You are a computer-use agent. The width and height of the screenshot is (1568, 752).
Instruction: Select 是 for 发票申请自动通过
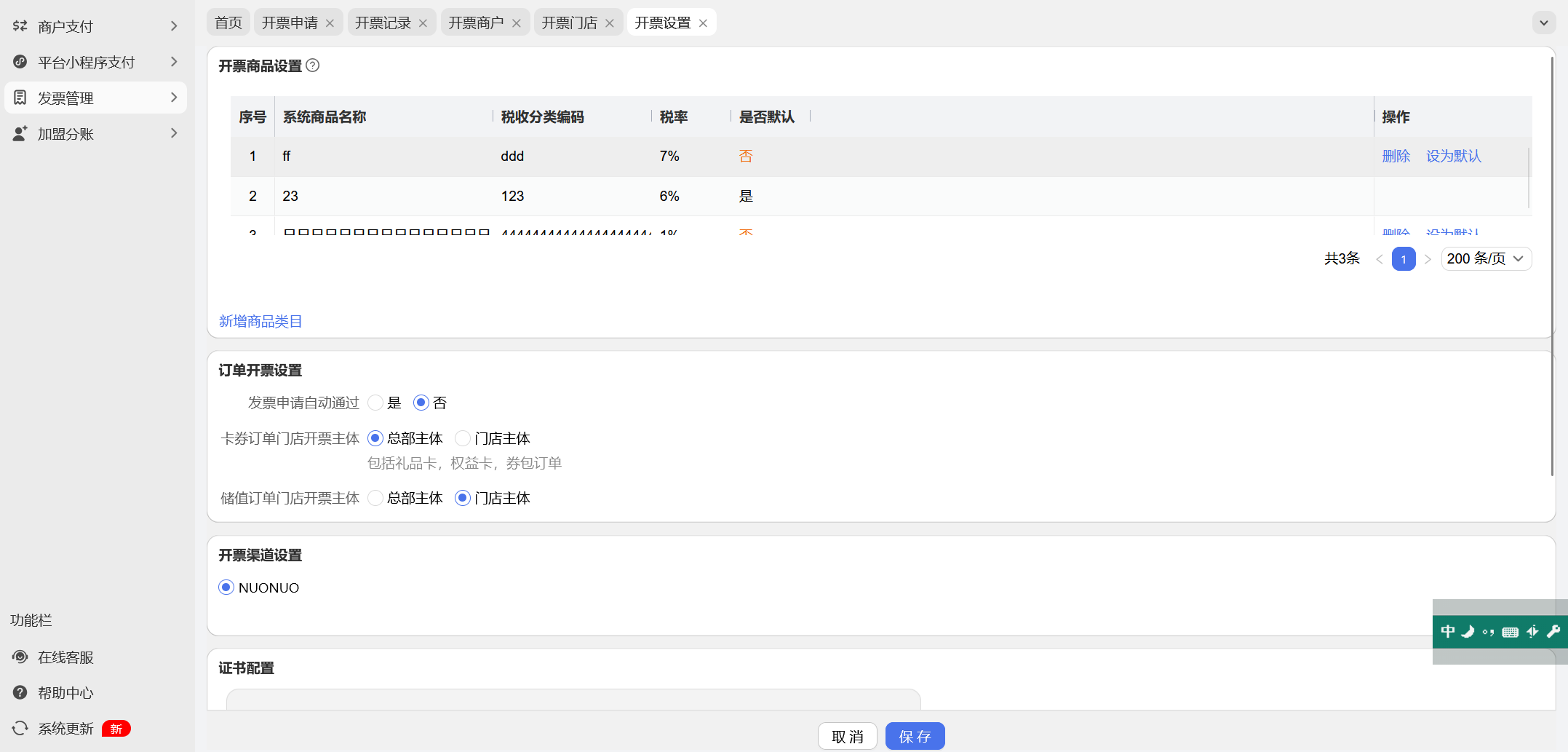[375, 403]
